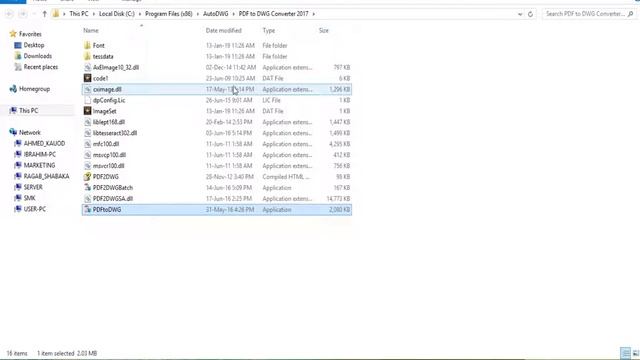The width and height of the screenshot is (640, 360).
Task: Switch to details view icon in status bar
Action: 625,353
